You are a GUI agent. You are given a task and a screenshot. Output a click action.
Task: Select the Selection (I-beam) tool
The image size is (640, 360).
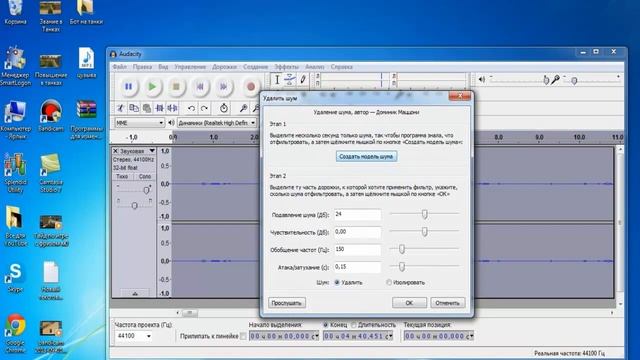(x=277, y=79)
